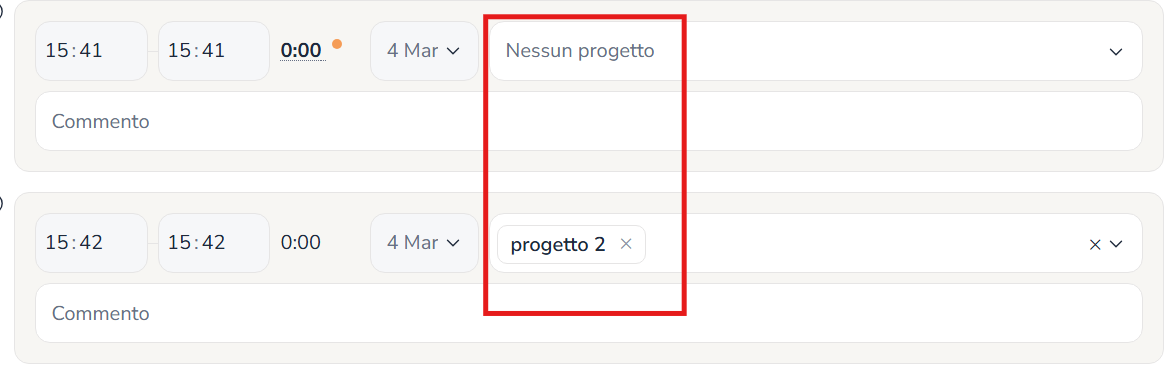Click the second entry's 0:00 duration

301,243
